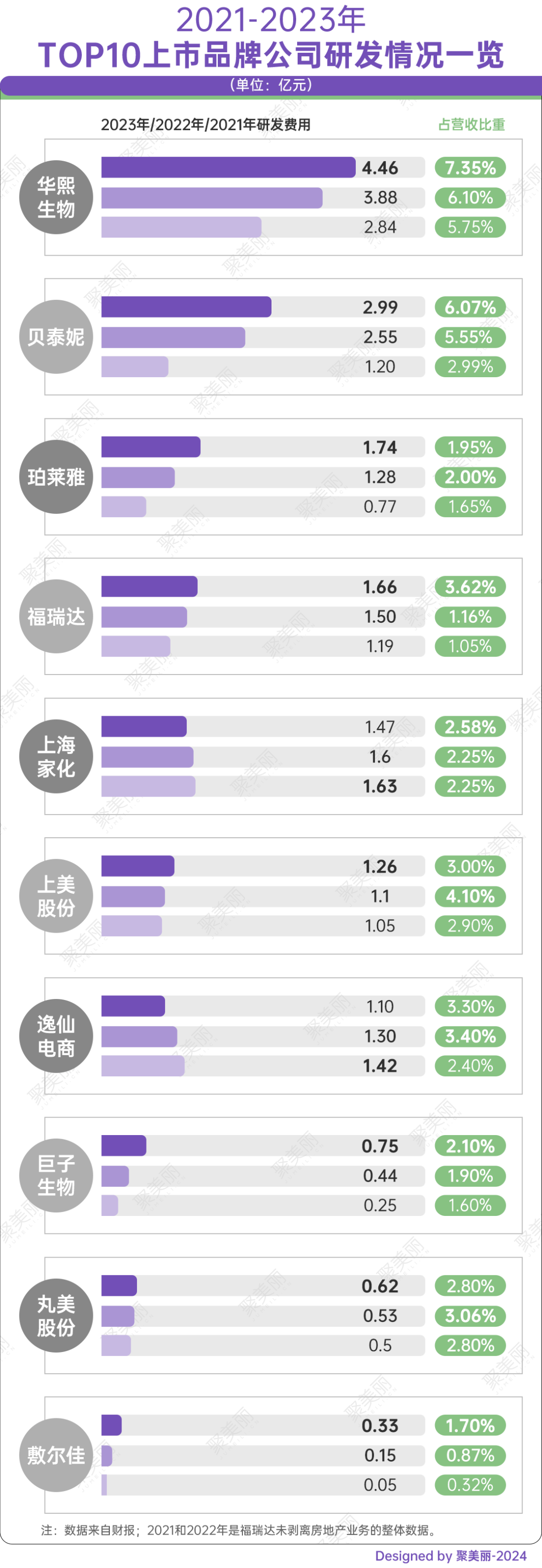The image size is (542, 1568).
Task: Click the 丸美股份 circle badge
Action: [56, 1315]
